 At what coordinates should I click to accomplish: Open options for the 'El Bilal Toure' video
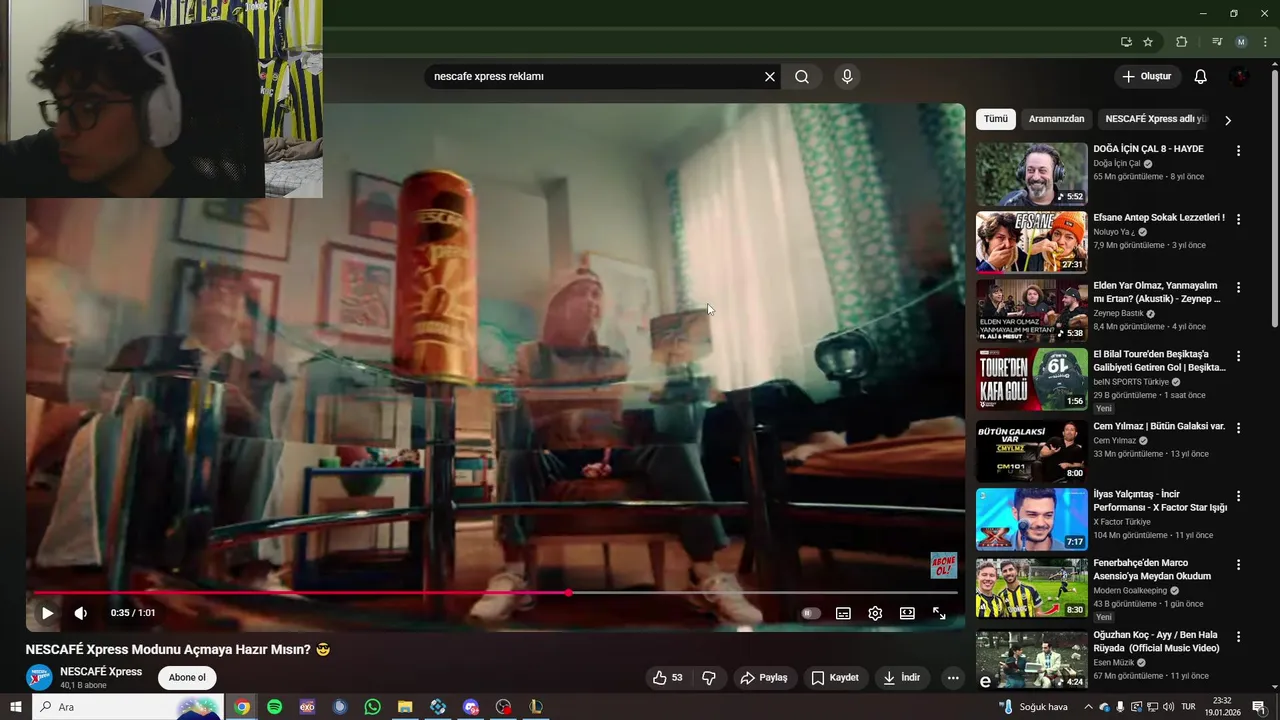(1238, 356)
